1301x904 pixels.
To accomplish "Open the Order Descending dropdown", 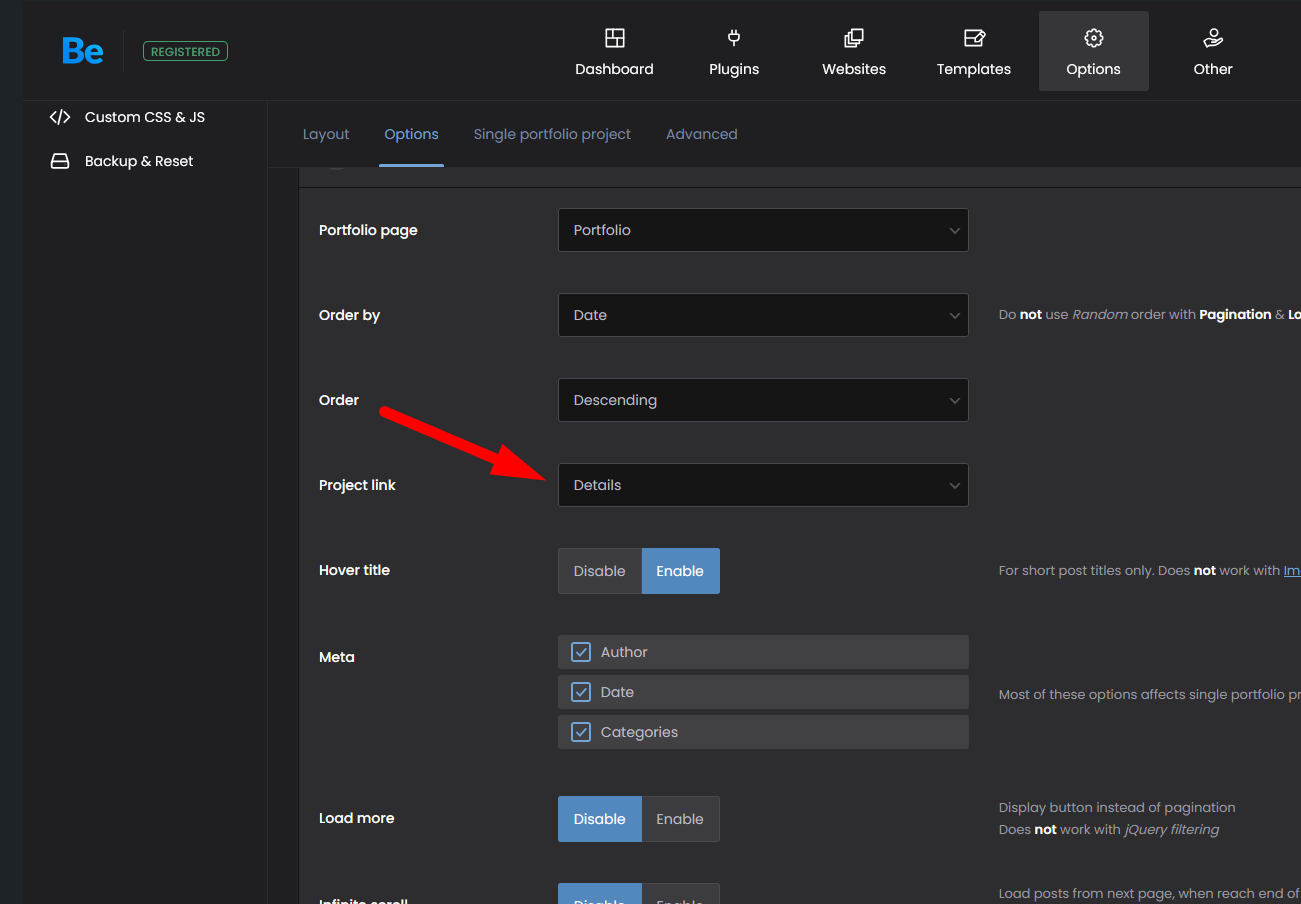I will tap(763, 400).
